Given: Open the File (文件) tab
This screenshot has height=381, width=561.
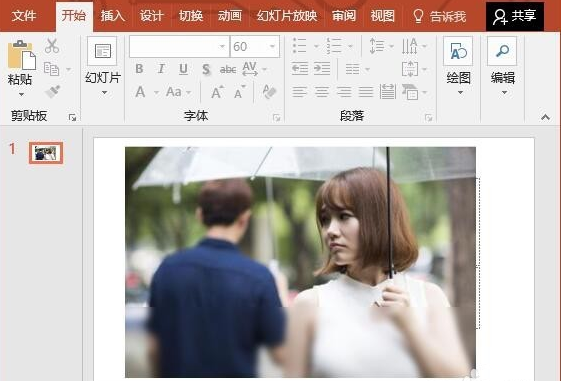Looking at the screenshot, I should pos(24,16).
